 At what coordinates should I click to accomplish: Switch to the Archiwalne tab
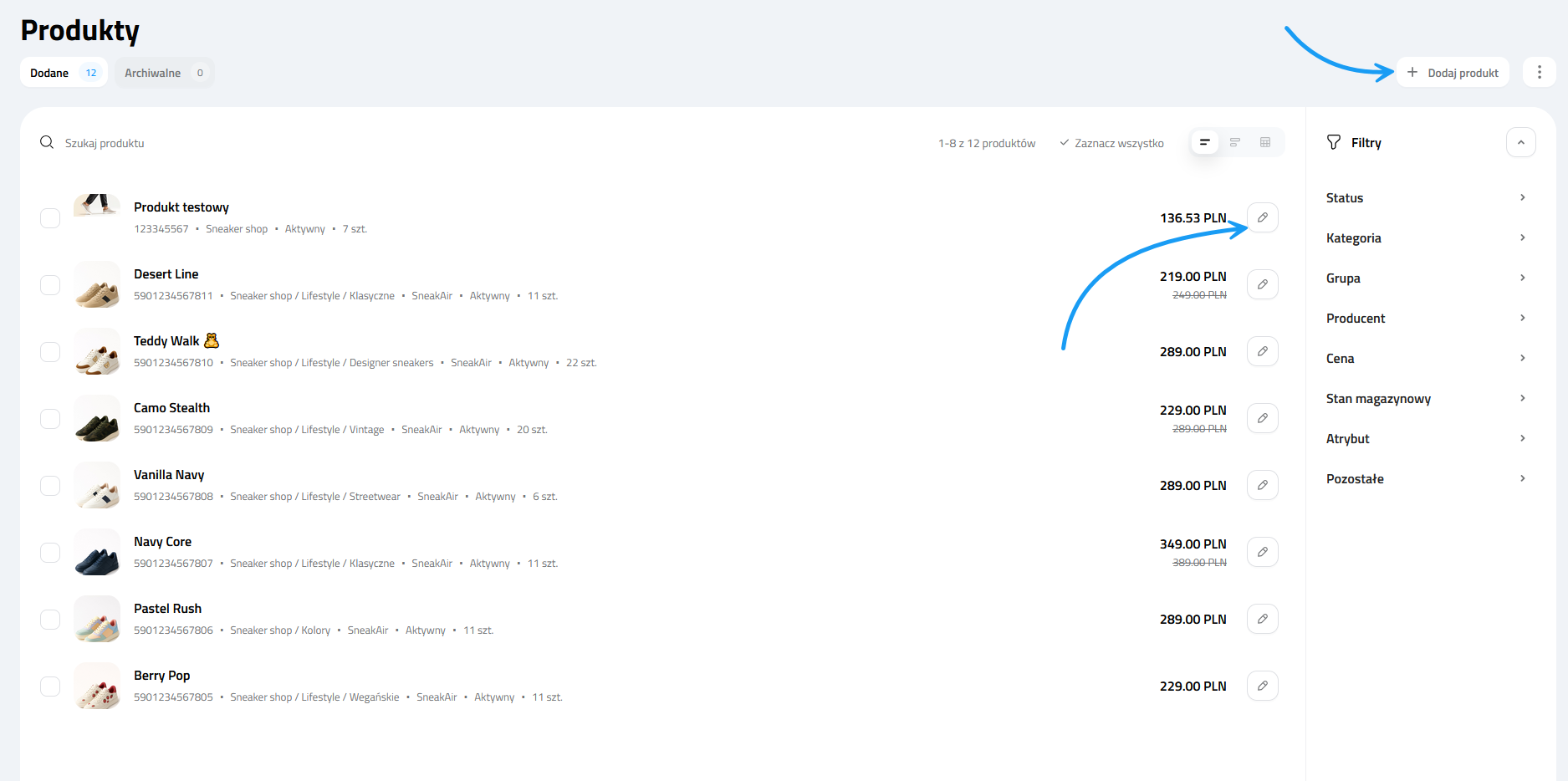click(164, 72)
